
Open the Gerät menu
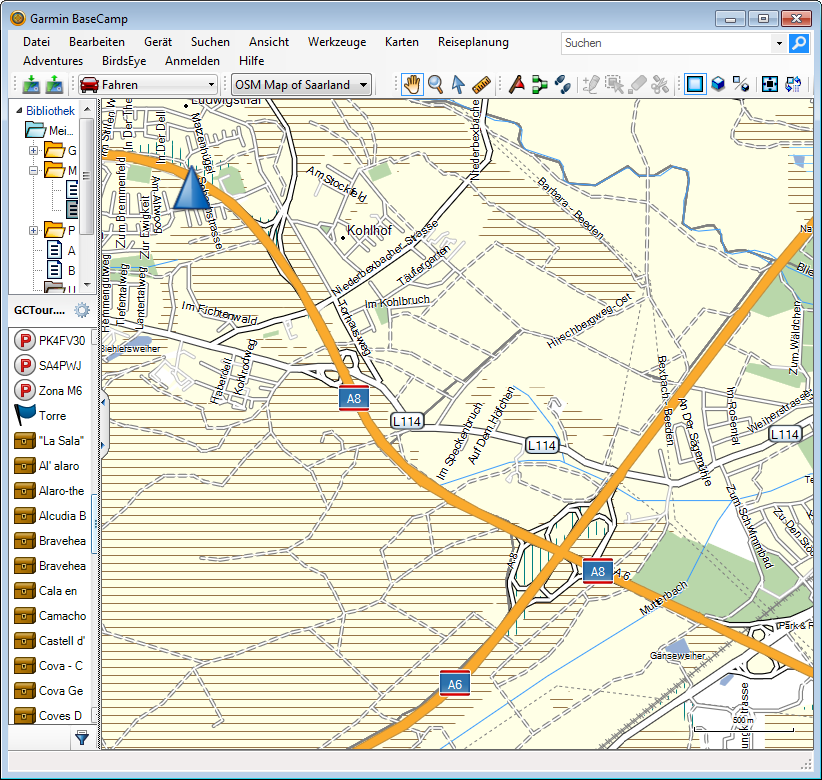click(x=158, y=42)
